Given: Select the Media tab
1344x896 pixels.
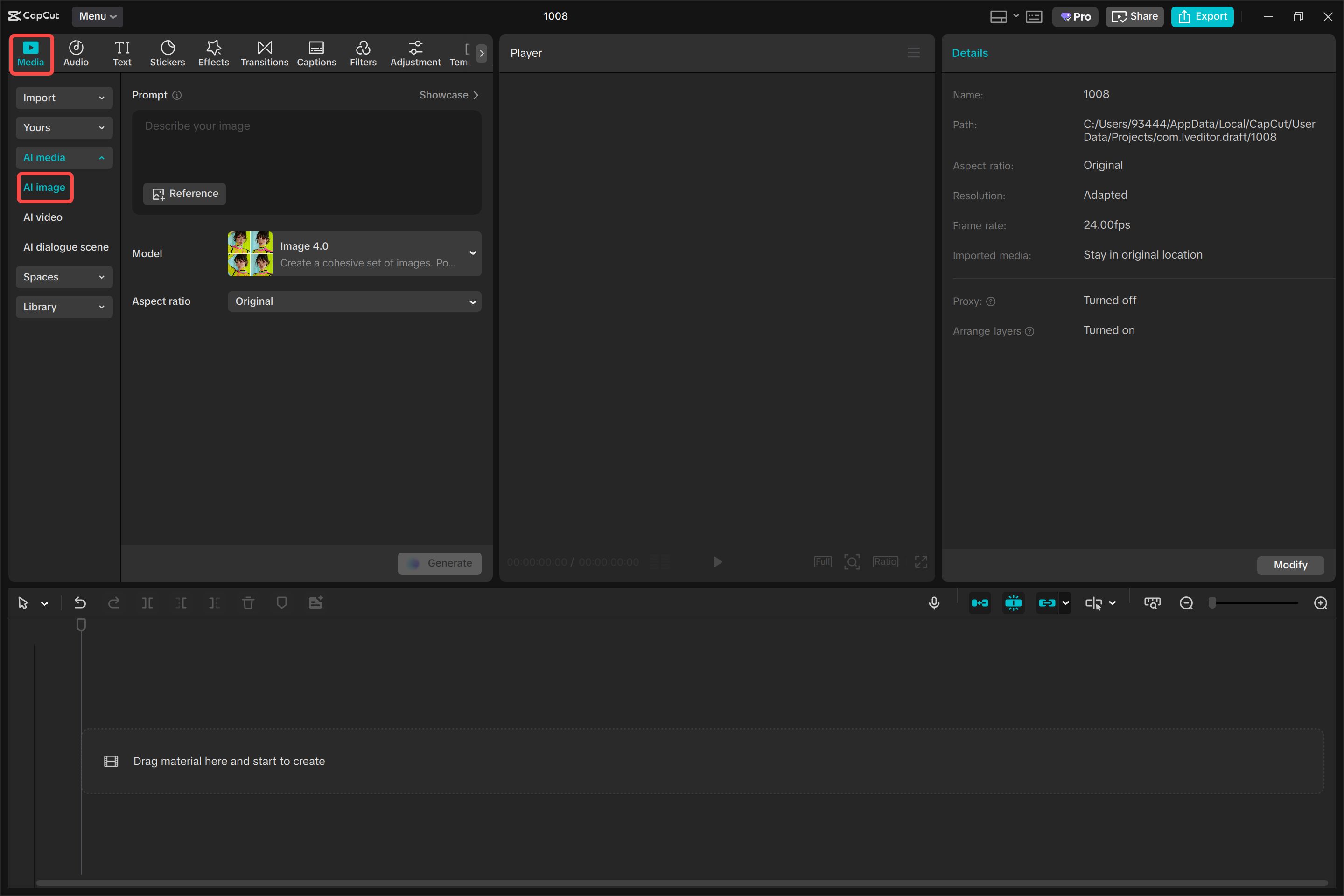Looking at the screenshot, I should tap(31, 54).
